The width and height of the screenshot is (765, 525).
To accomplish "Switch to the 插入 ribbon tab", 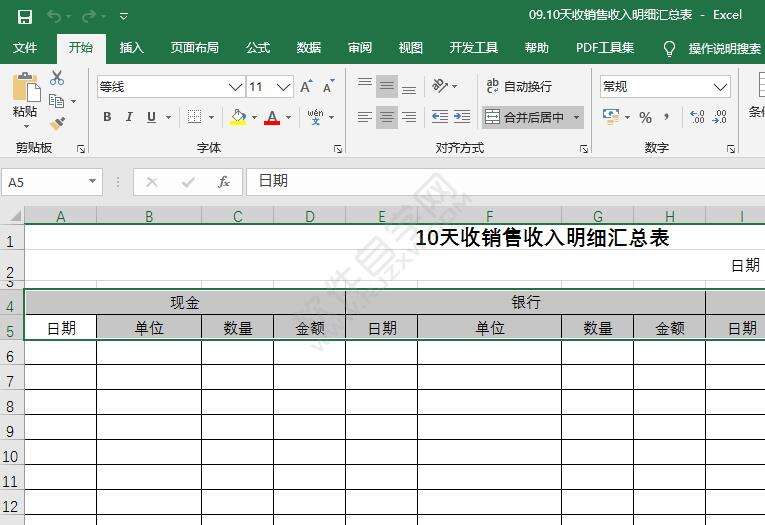I will [132, 48].
